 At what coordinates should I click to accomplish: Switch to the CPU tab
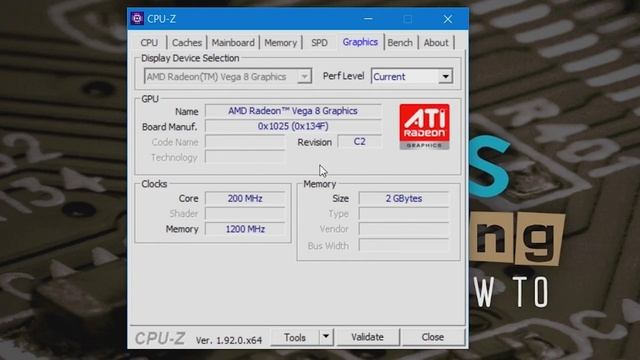pyautogui.click(x=149, y=42)
